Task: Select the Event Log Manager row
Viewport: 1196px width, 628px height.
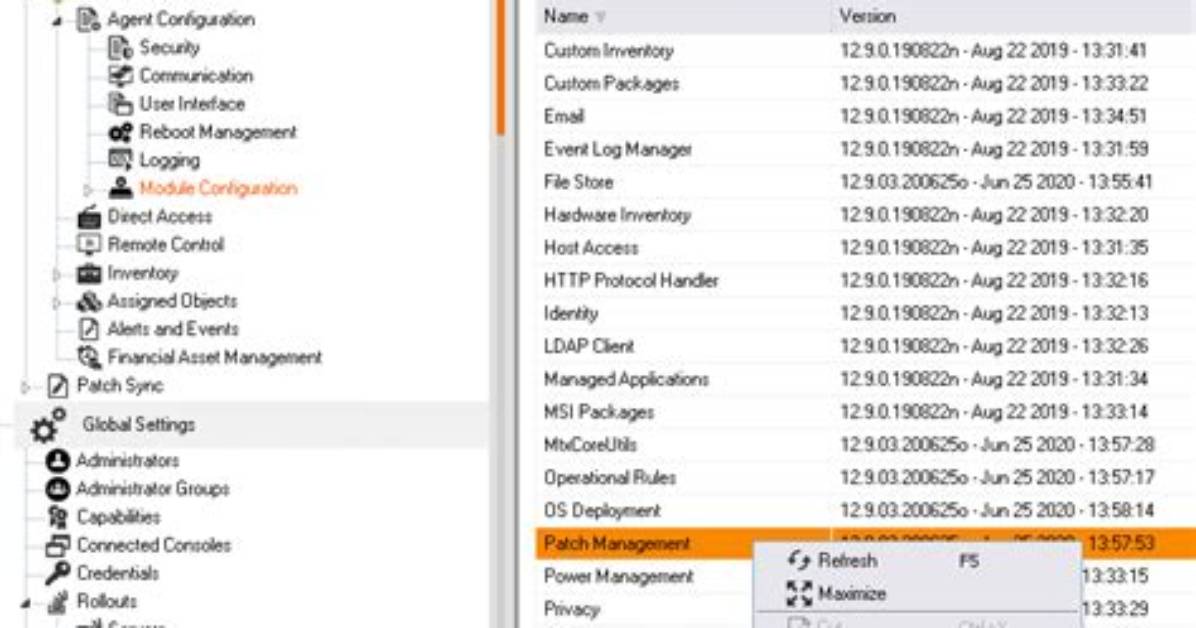Action: point(866,149)
